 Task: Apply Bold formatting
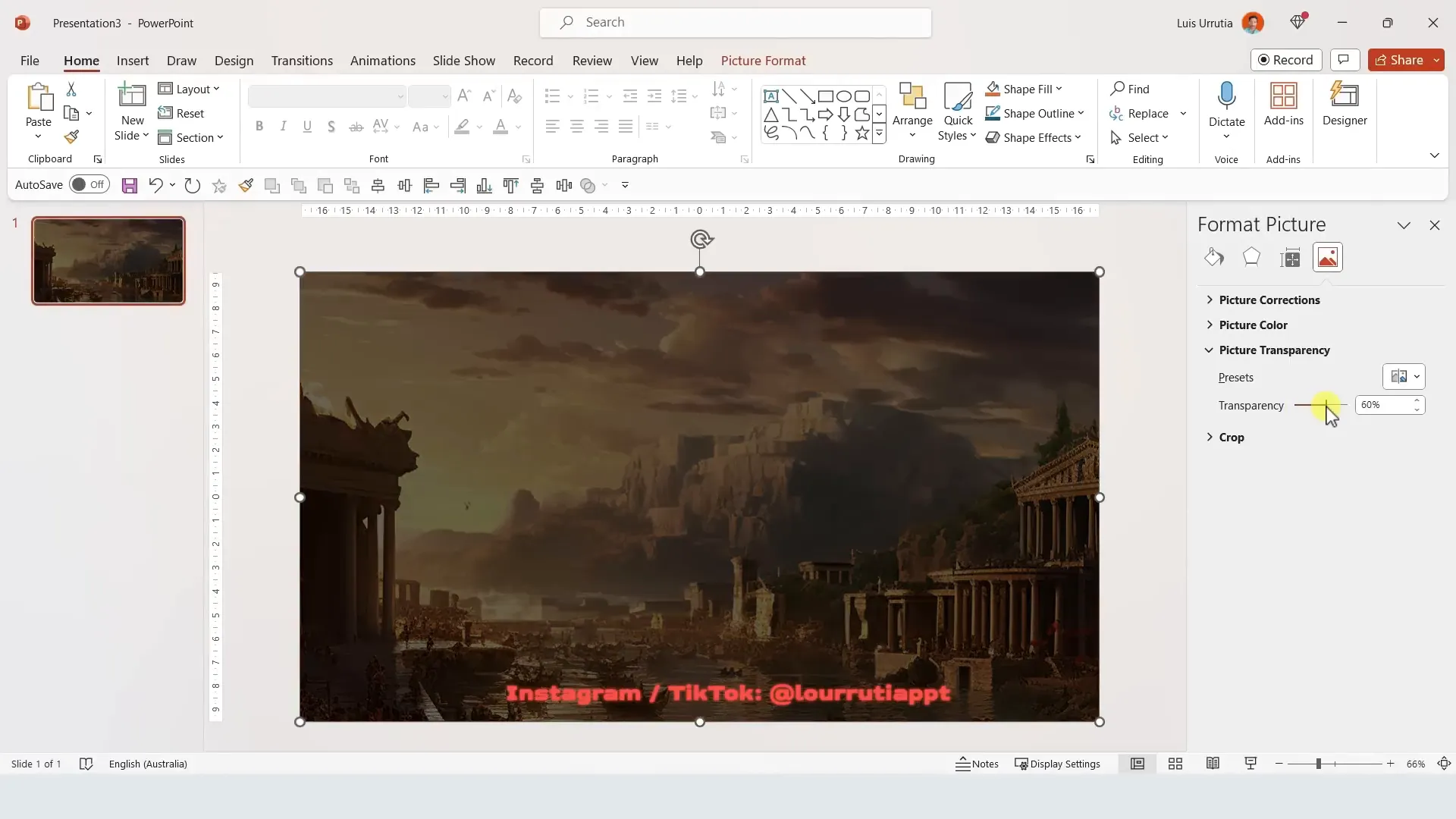coord(259,127)
